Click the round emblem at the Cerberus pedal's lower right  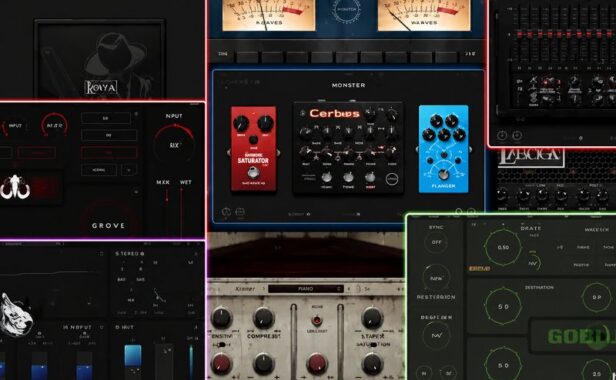(x=392, y=179)
